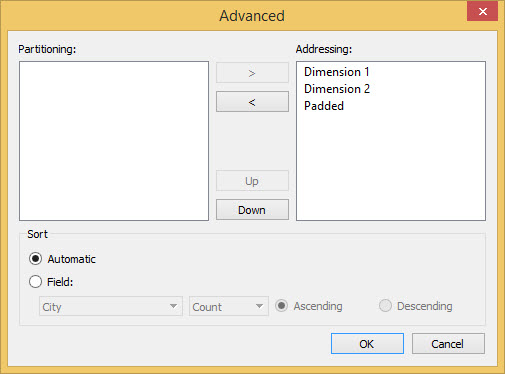
Task: Dismiss the dialog with Cancel
Action: [x=448, y=344]
